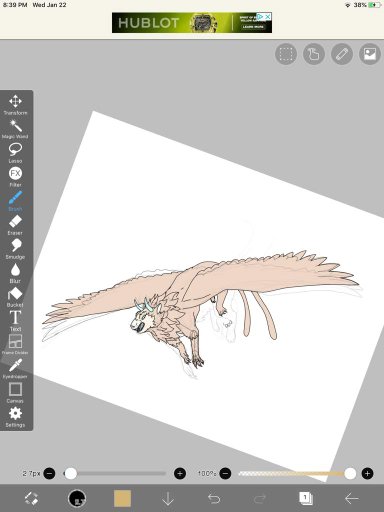The height and width of the screenshot is (512, 384).
Task: Select the Blur droplet tool
Action: click(x=15, y=273)
